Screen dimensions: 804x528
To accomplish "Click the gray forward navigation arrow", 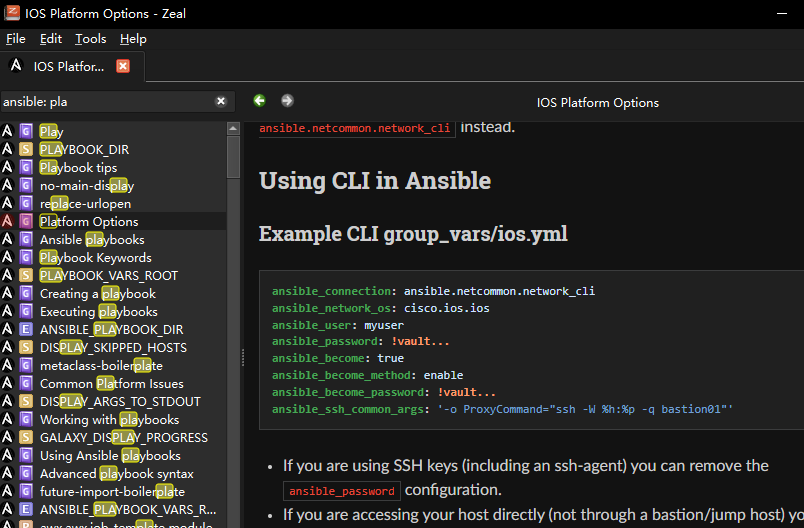I will [x=287, y=100].
